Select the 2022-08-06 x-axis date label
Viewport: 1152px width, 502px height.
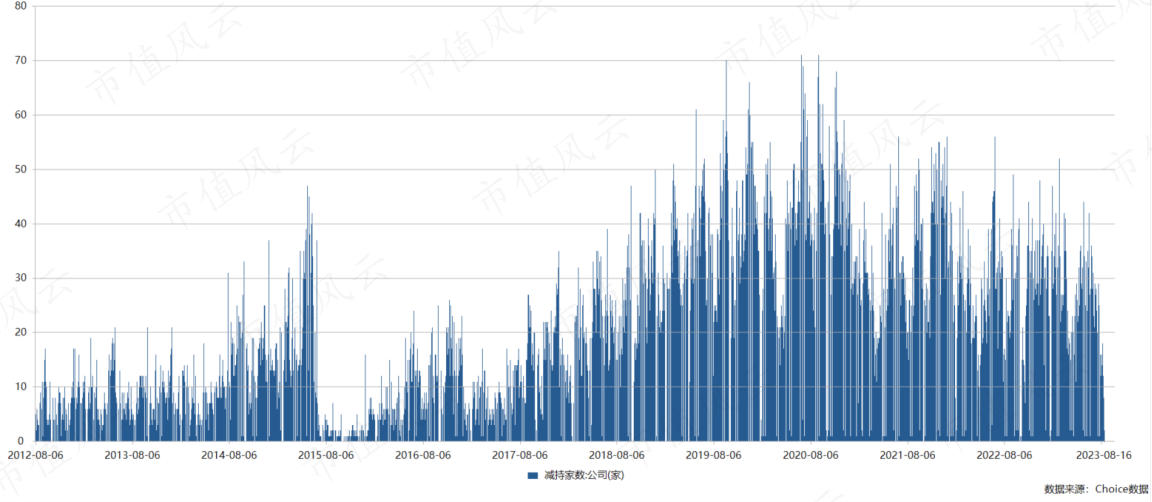pyautogui.click(x=1005, y=455)
